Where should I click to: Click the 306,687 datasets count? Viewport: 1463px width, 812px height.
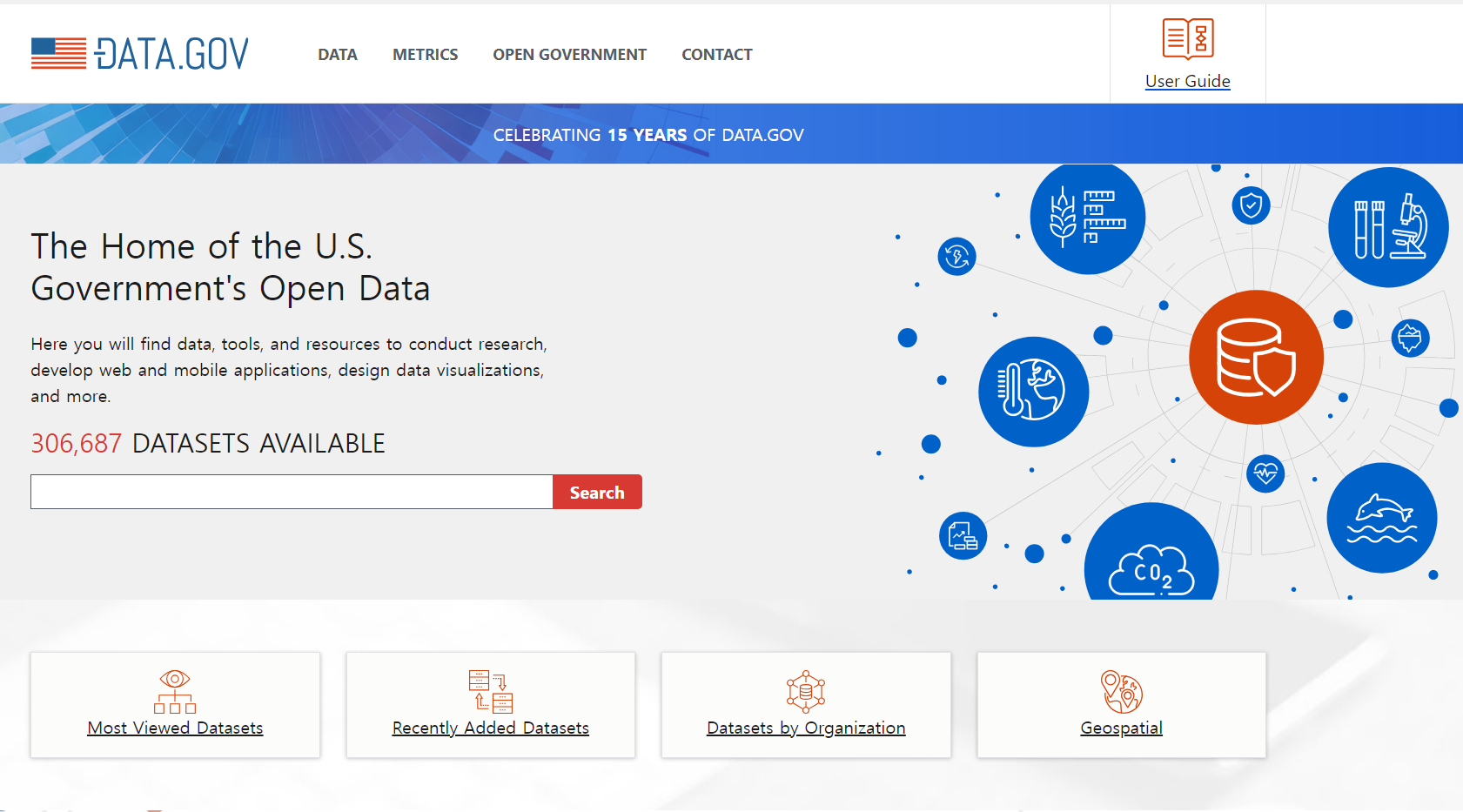tap(77, 444)
